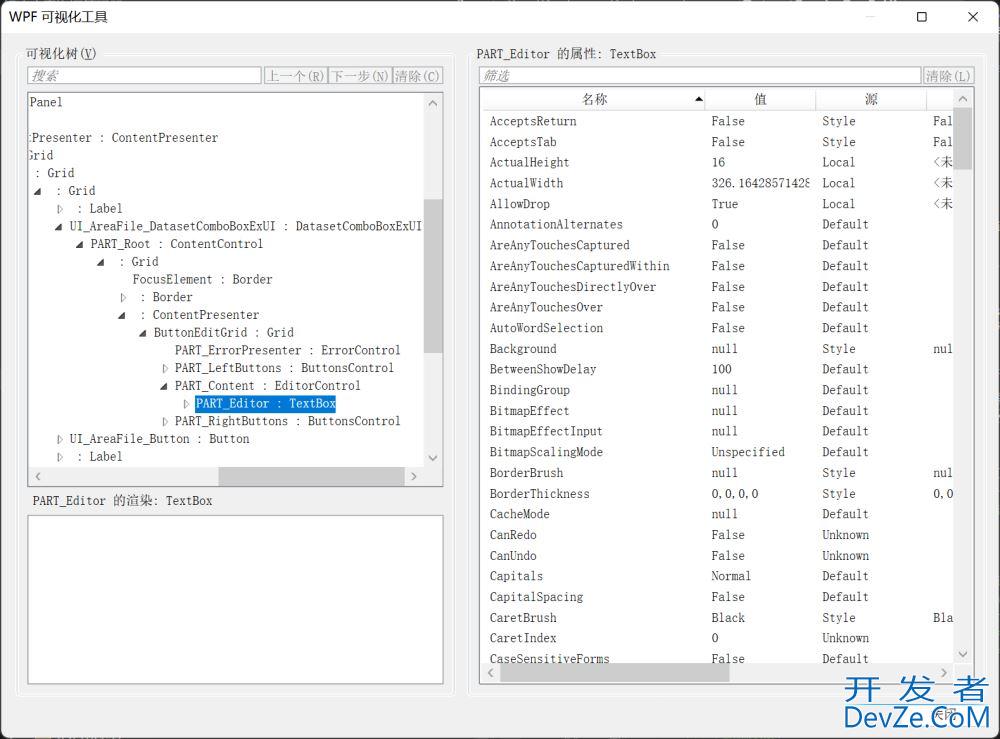
Task: Click BetweenShowDelay value 100
Action: (x=721, y=369)
